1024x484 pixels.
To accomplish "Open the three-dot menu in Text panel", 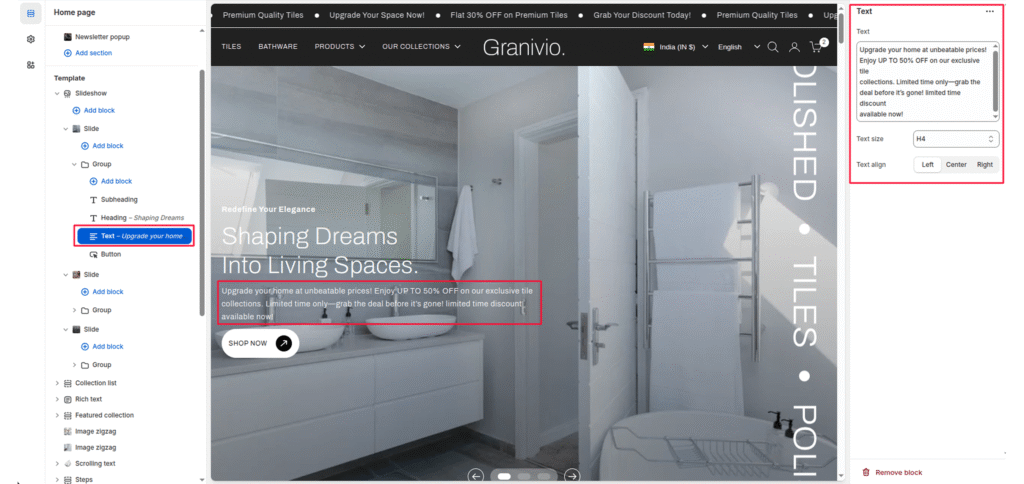I will pos(990,11).
